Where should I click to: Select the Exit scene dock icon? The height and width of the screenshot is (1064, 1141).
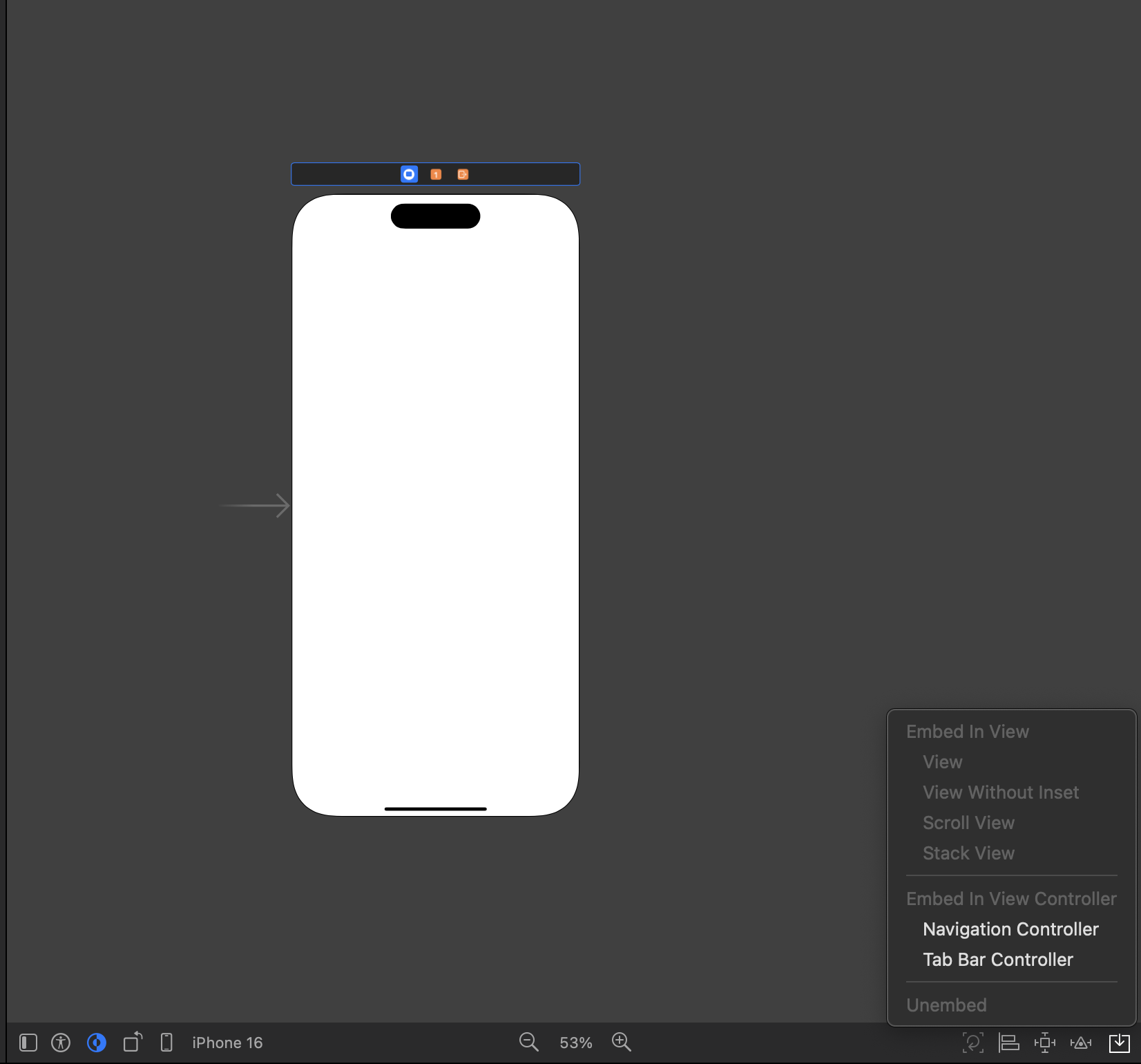[463, 174]
